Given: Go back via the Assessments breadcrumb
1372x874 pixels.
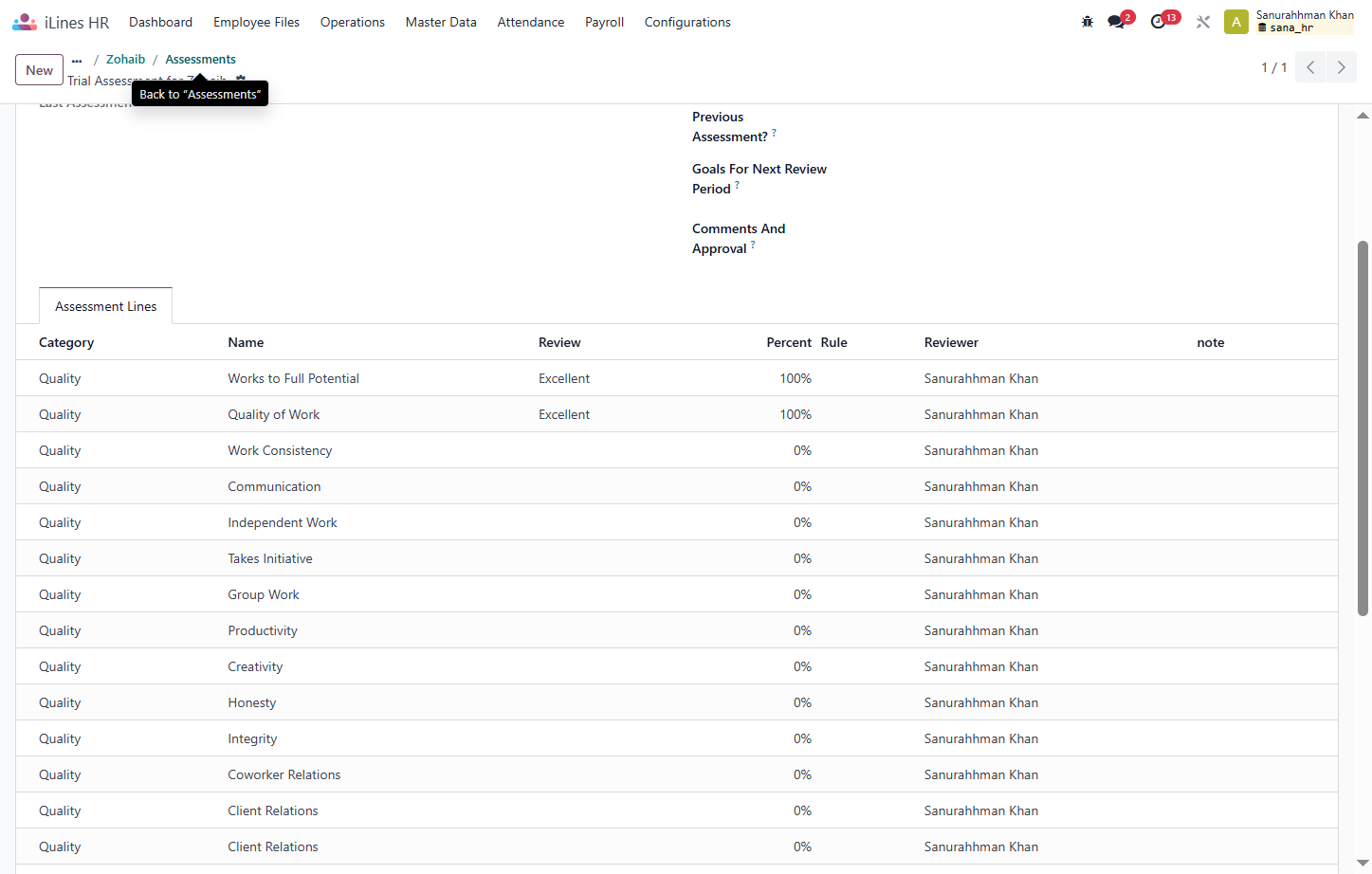Looking at the screenshot, I should point(201,59).
